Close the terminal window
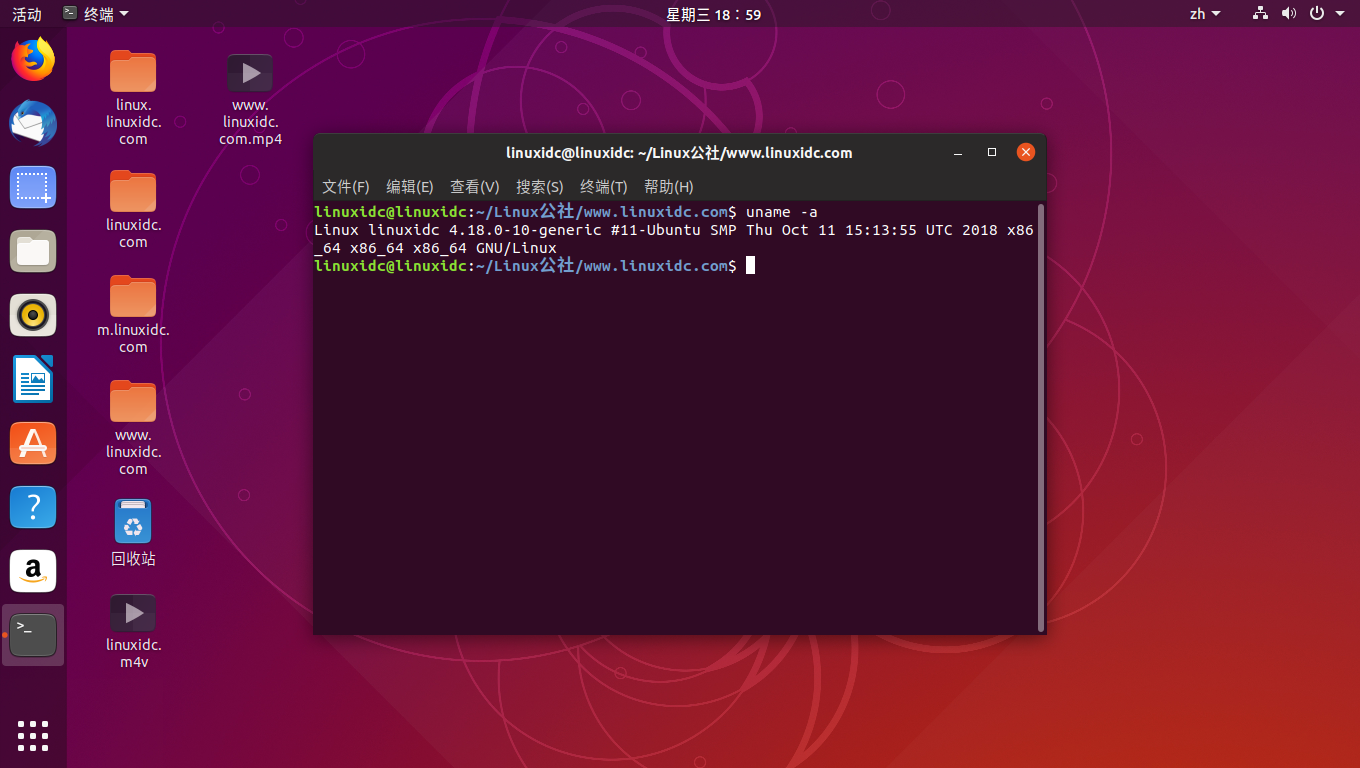This screenshot has width=1360, height=768. point(1025,153)
